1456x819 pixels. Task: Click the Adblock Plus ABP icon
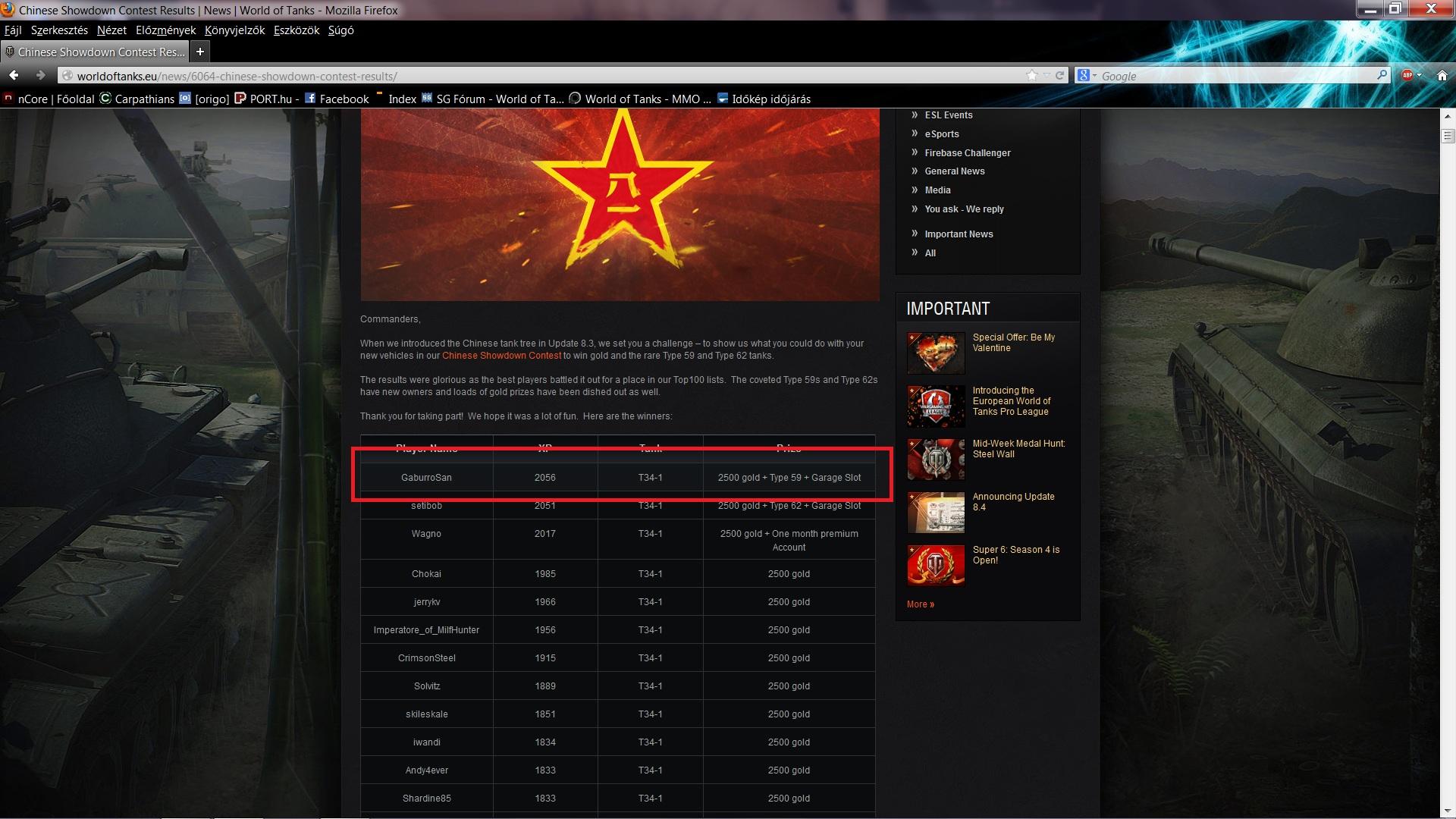tap(1407, 75)
